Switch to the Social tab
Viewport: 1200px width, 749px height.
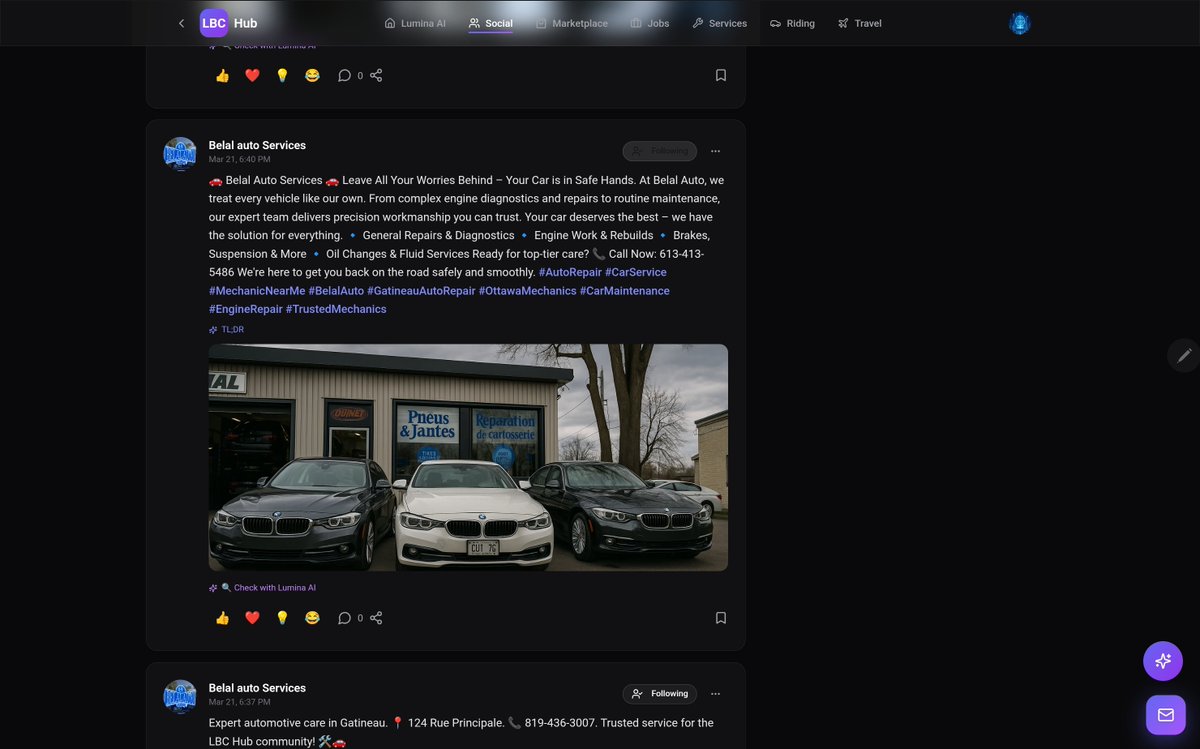point(490,23)
